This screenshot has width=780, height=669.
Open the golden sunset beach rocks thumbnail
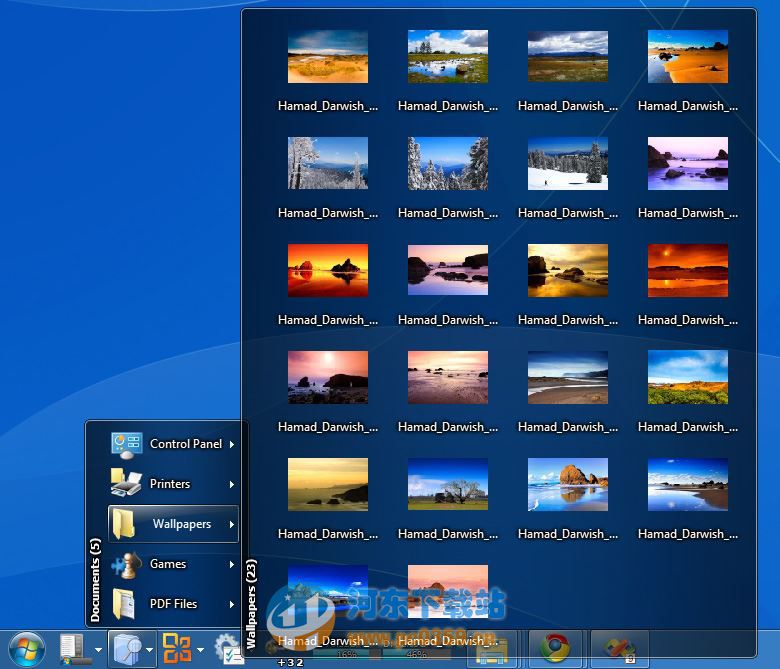(568, 270)
